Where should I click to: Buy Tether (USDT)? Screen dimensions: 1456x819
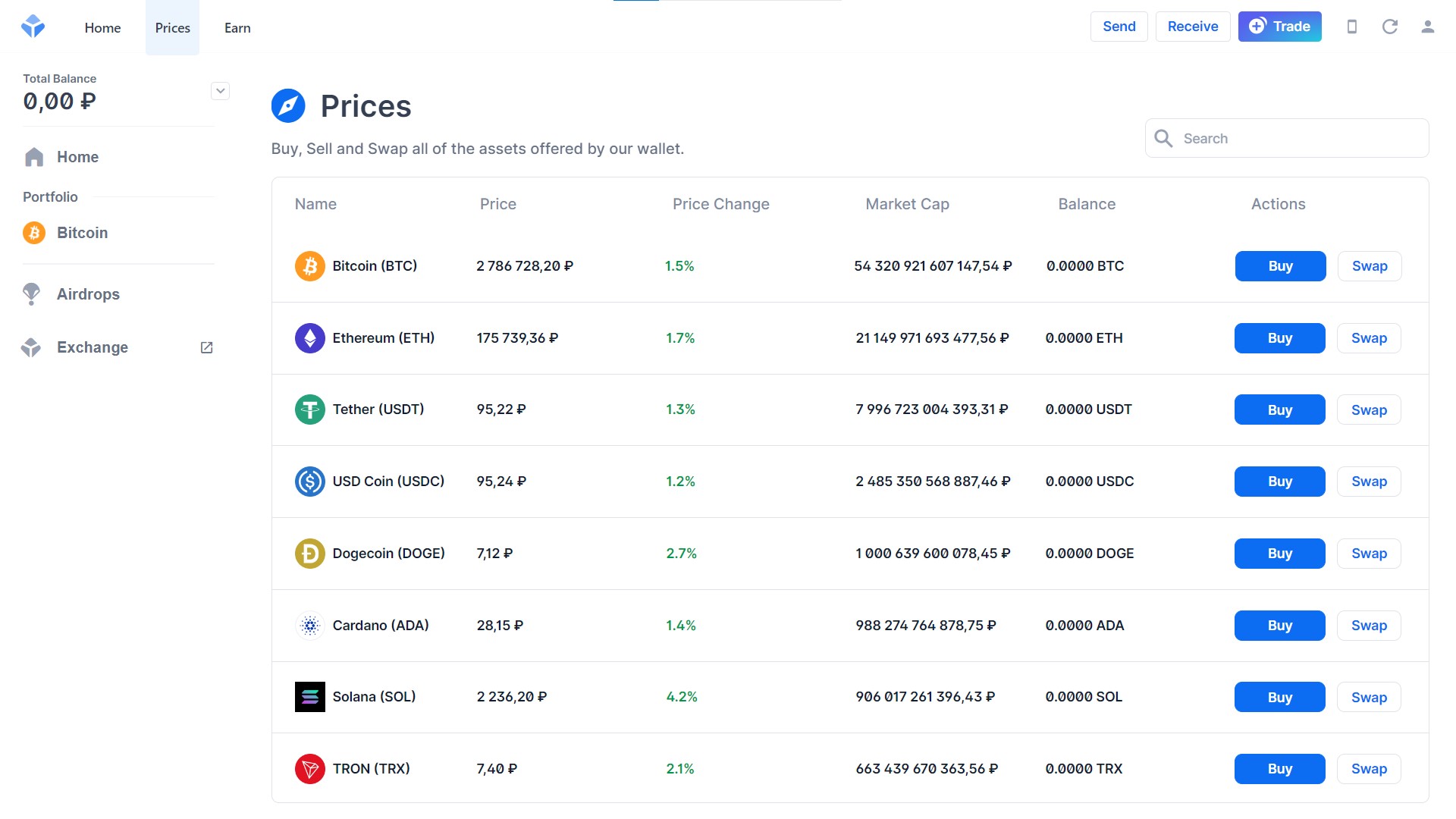[x=1280, y=409]
